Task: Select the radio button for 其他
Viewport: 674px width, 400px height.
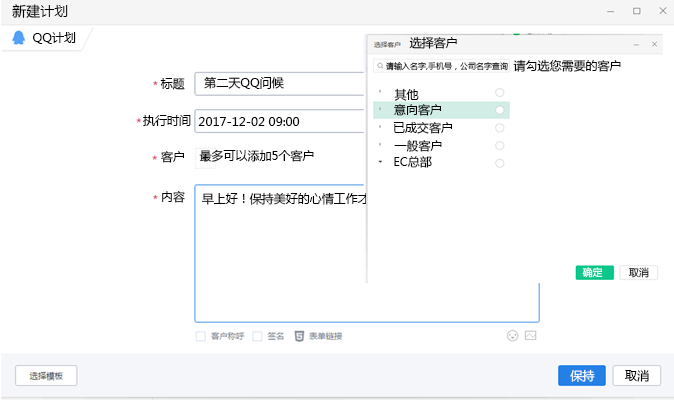Action: 499,93
